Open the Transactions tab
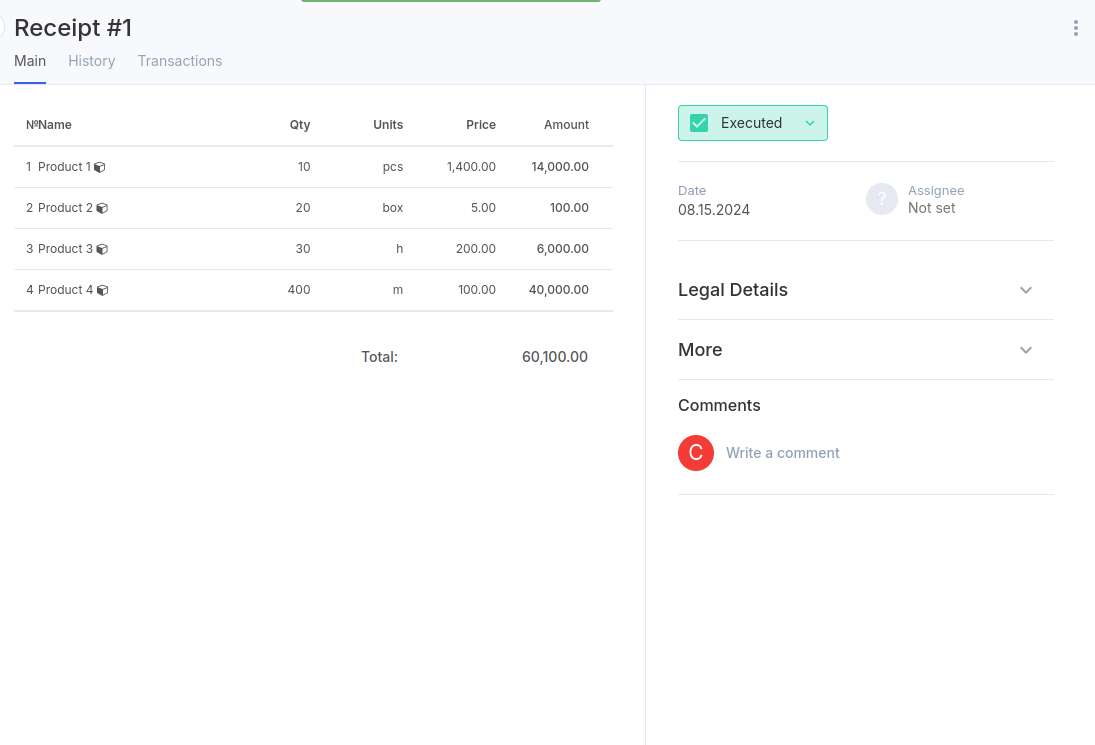 180,61
